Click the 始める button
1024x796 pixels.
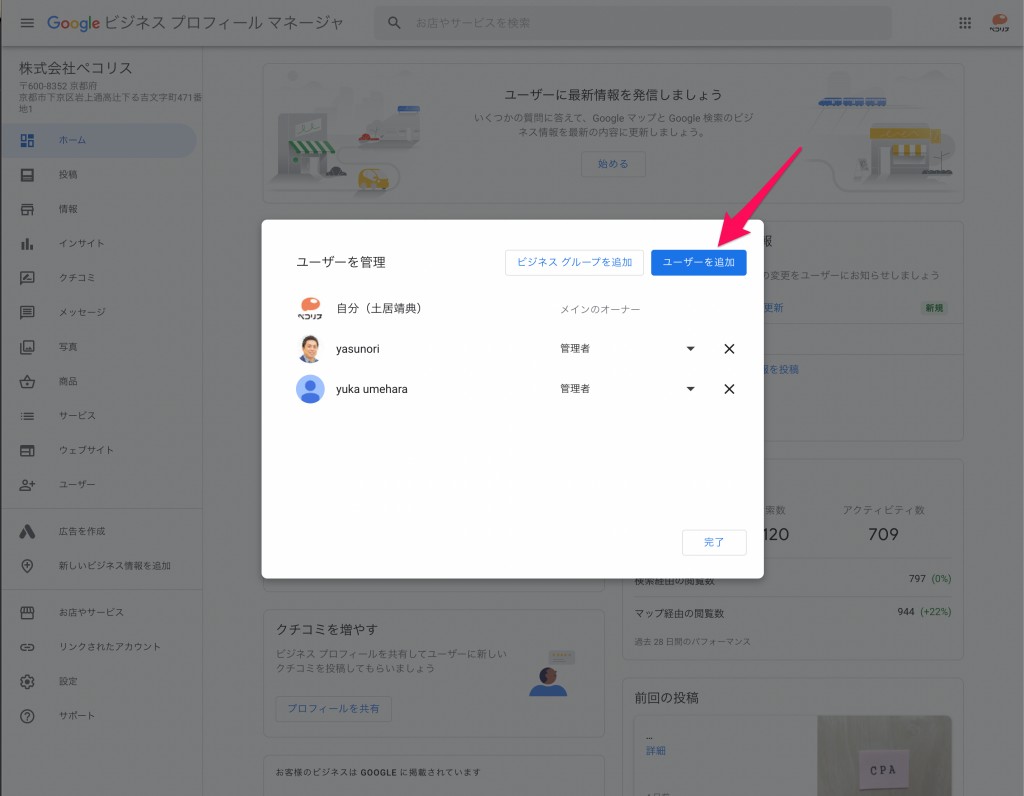click(613, 164)
